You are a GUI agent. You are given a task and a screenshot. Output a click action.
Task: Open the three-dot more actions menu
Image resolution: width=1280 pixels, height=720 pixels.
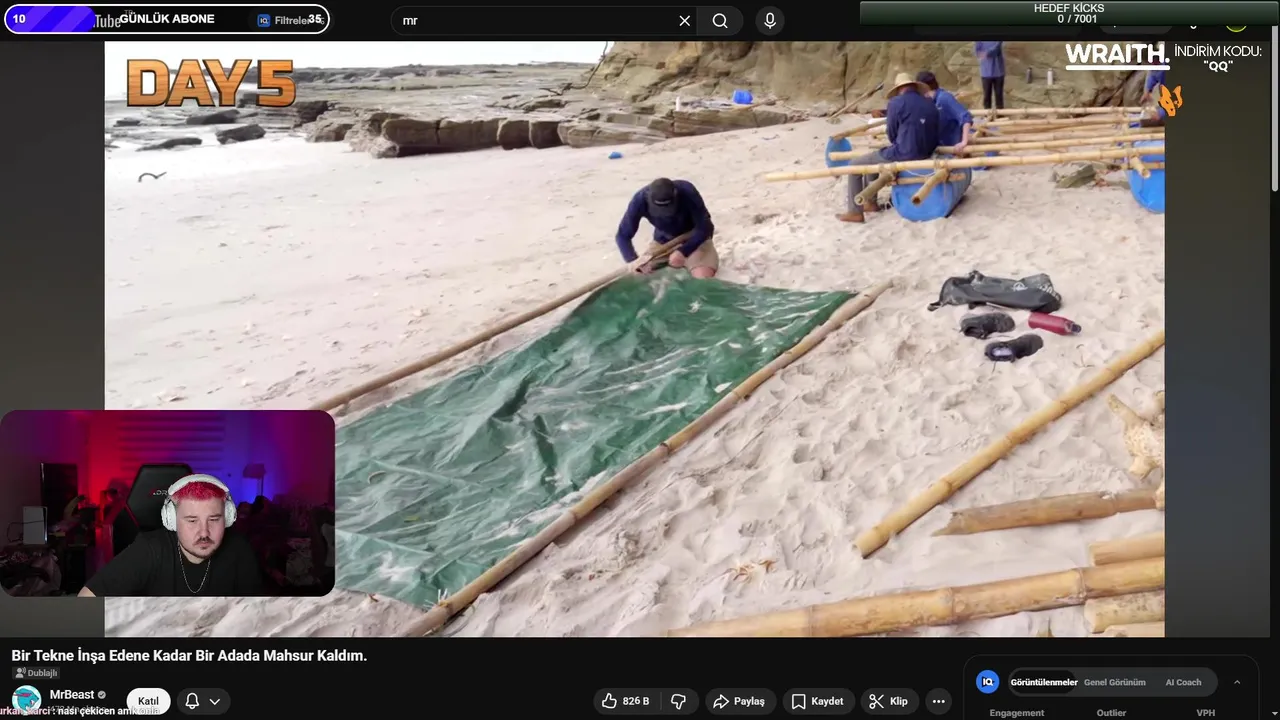(938, 701)
